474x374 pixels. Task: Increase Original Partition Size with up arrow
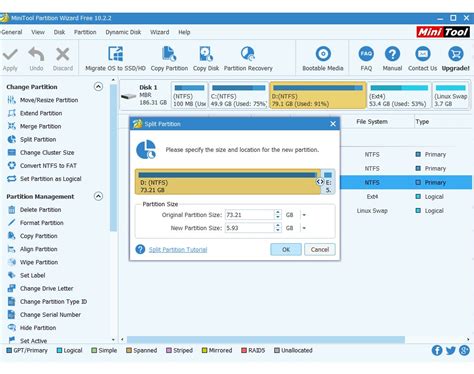pyautogui.click(x=278, y=212)
